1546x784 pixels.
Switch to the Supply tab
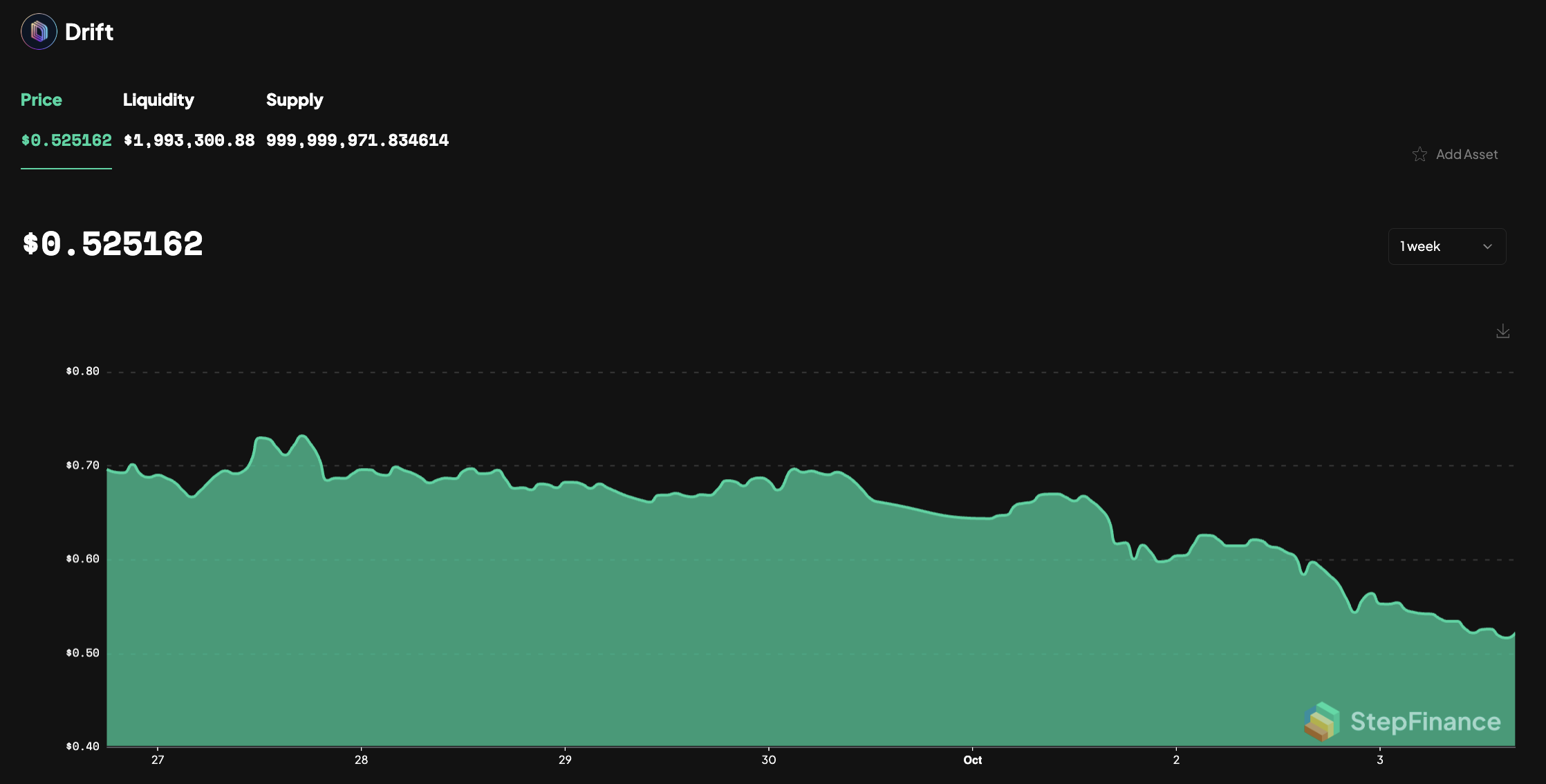tap(295, 100)
